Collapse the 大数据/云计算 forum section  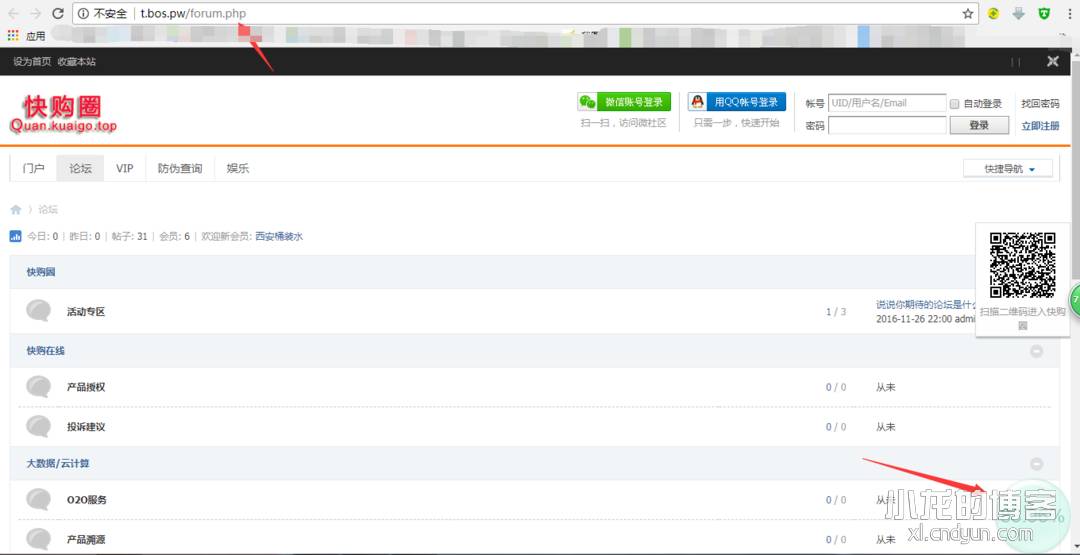tap(1036, 464)
